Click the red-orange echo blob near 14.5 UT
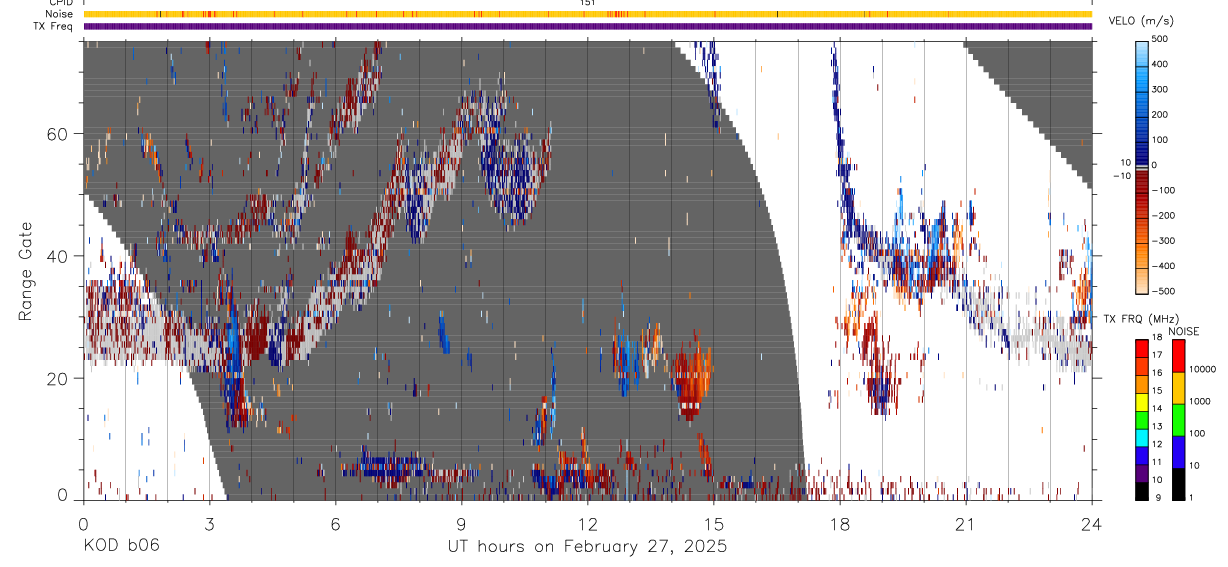This screenshot has width=1228, height=567. [x=692, y=382]
